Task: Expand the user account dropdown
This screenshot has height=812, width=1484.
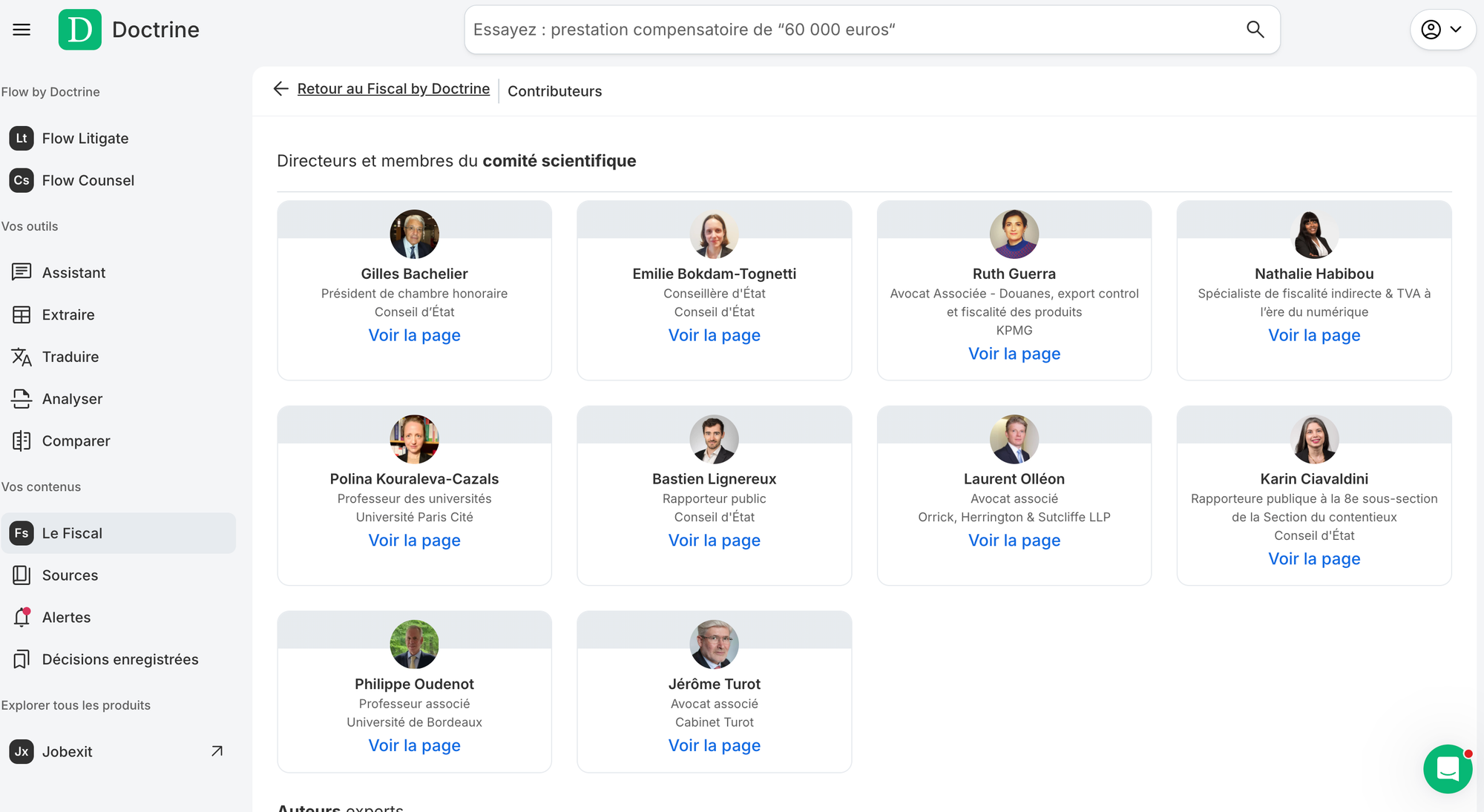Action: 1442,30
